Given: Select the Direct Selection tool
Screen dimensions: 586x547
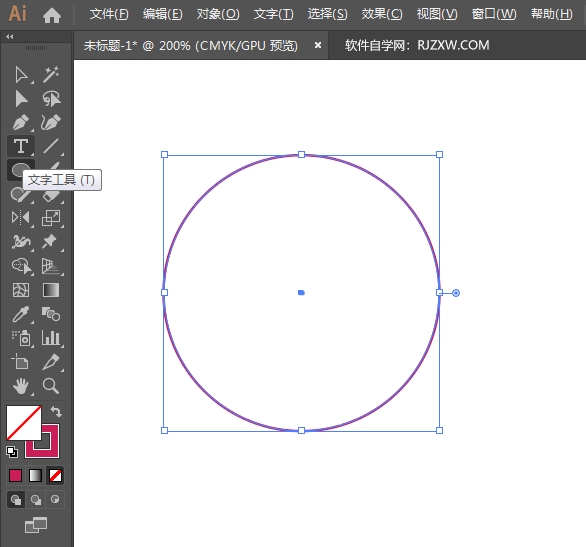Looking at the screenshot, I should pyautogui.click(x=21, y=74).
